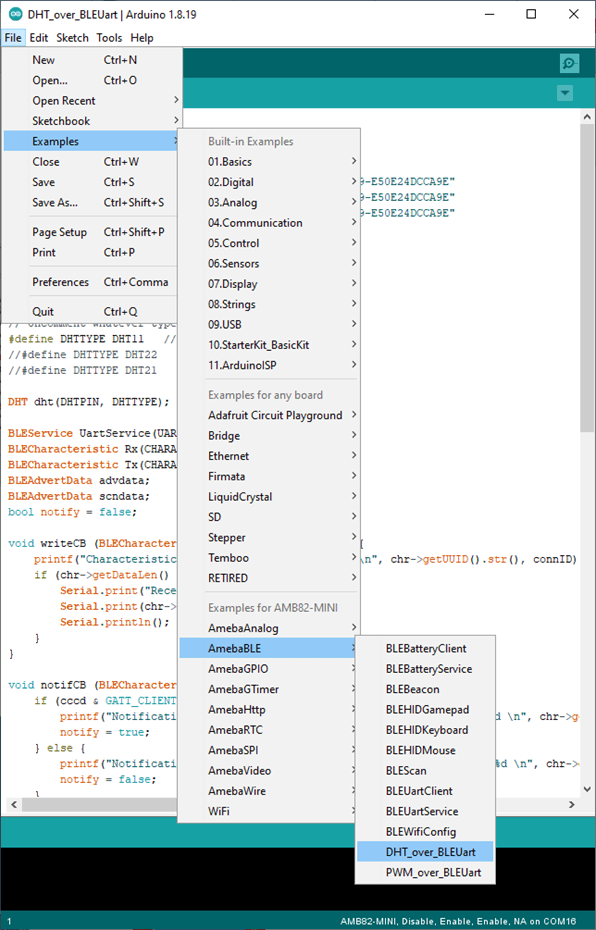Expand the 03.Analog examples
Image resolution: width=596 pixels, height=930 pixels.
point(269,202)
